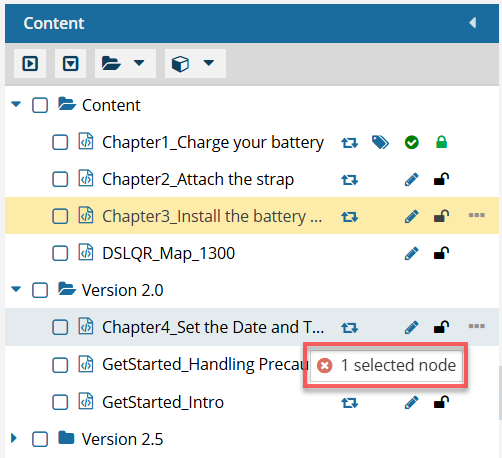Click the expand-all toolbar icon

click(30, 63)
